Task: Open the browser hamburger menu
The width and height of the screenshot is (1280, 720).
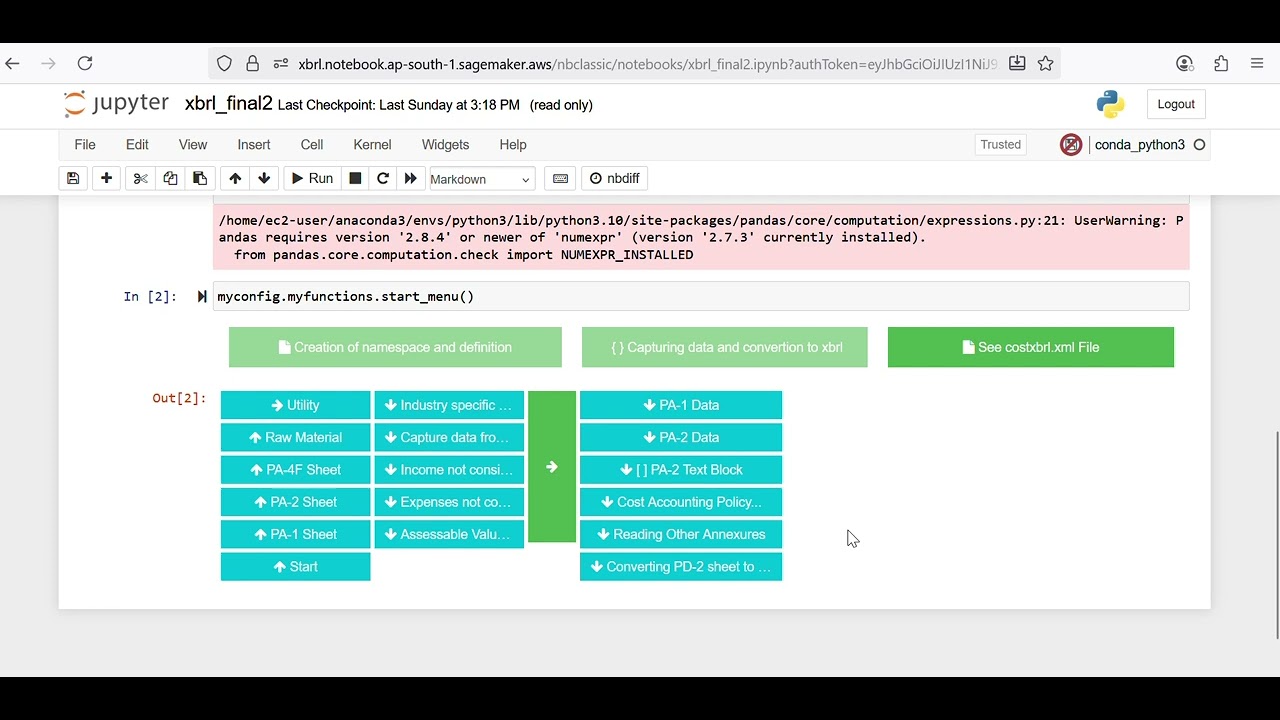Action: [x=1257, y=63]
